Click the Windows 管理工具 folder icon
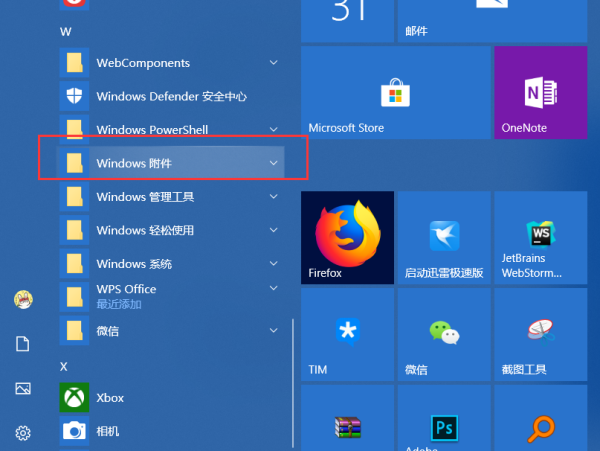The height and width of the screenshot is (451, 600). pyautogui.click(x=74, y=197)
